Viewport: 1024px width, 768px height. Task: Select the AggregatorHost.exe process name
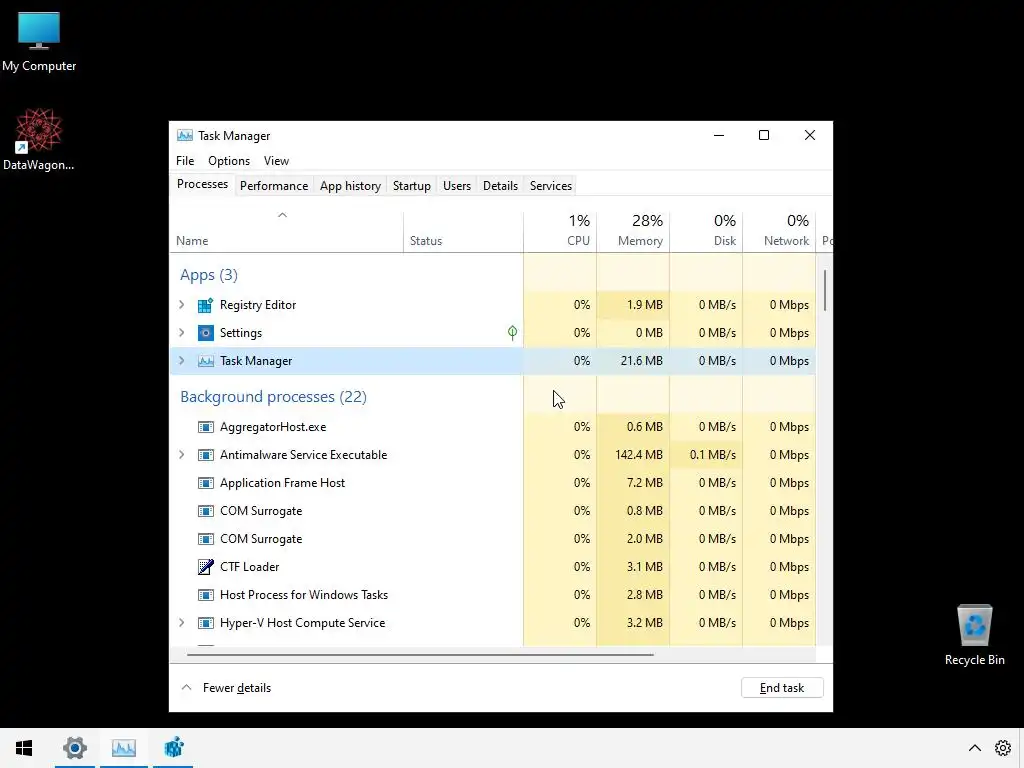click(273, 427)
